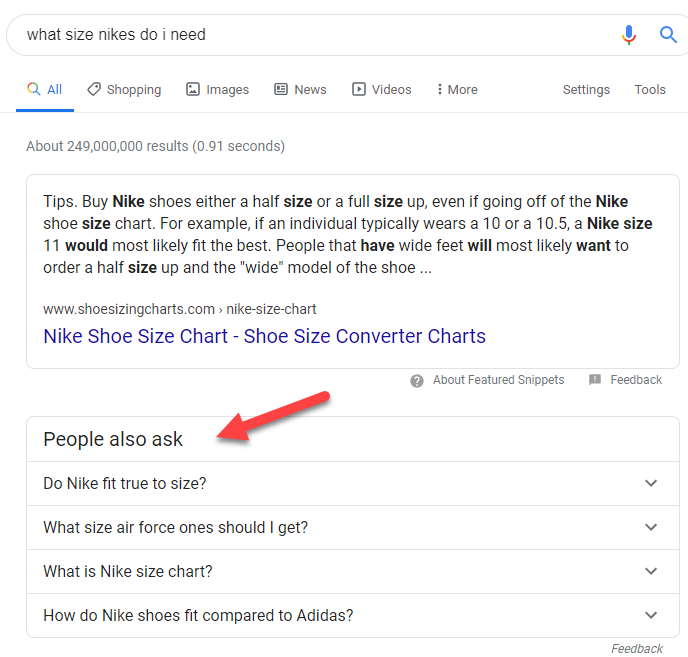The image size is (688, 657).
Task: Click the italic Feedback link below questions
Action: (637, 649)
